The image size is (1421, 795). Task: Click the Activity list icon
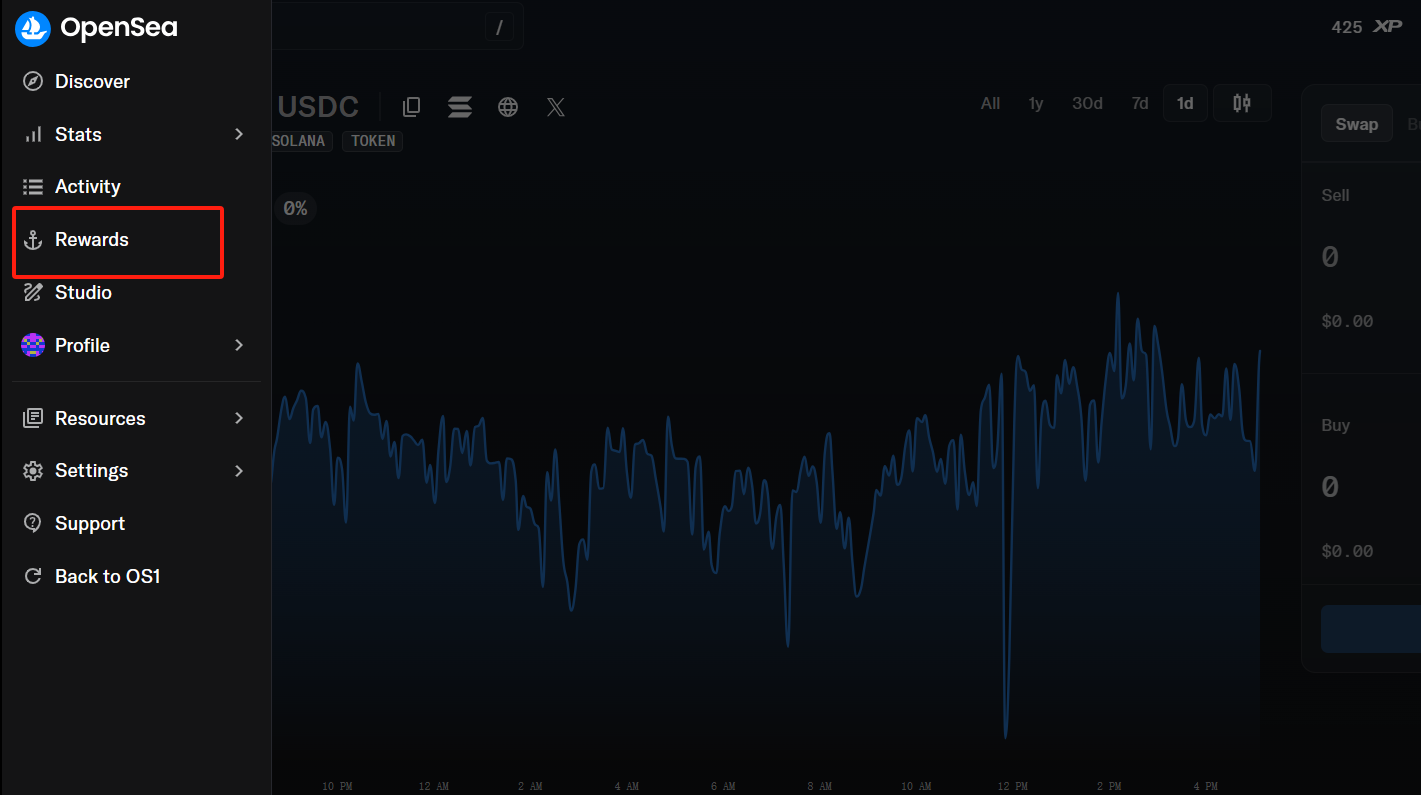33,187
